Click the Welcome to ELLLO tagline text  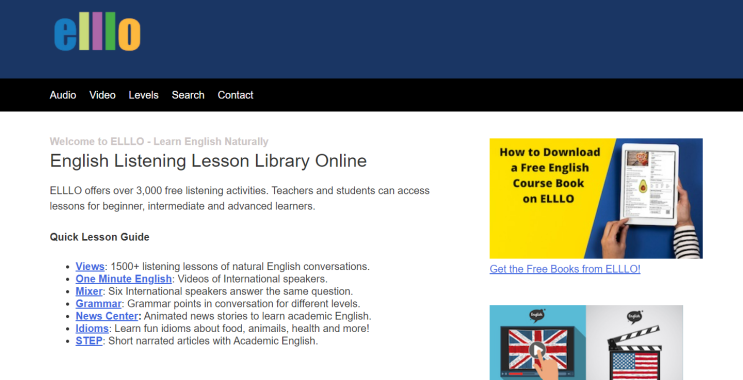159,142
